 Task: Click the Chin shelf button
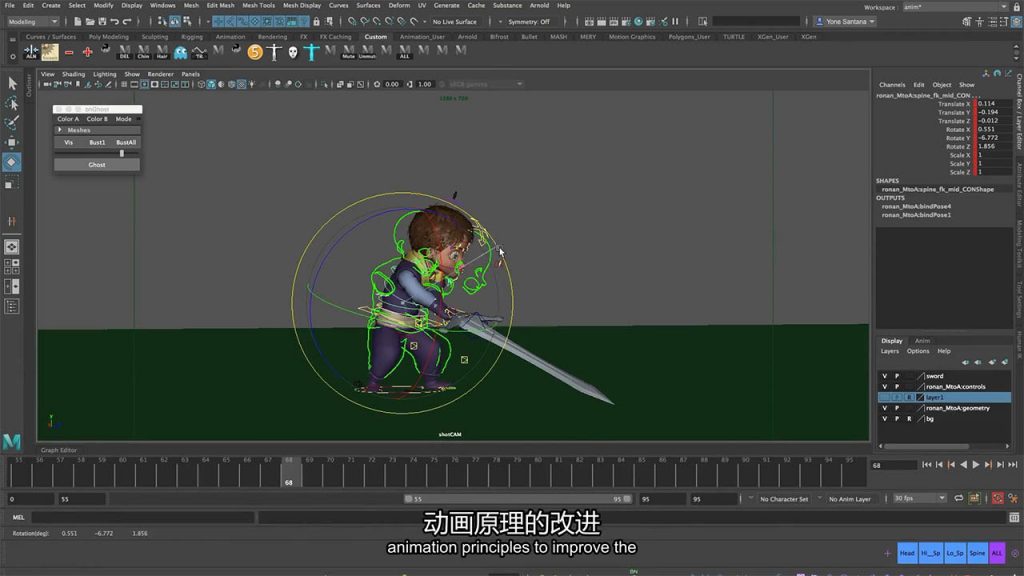pyautogui.click(x=143, y=52)
